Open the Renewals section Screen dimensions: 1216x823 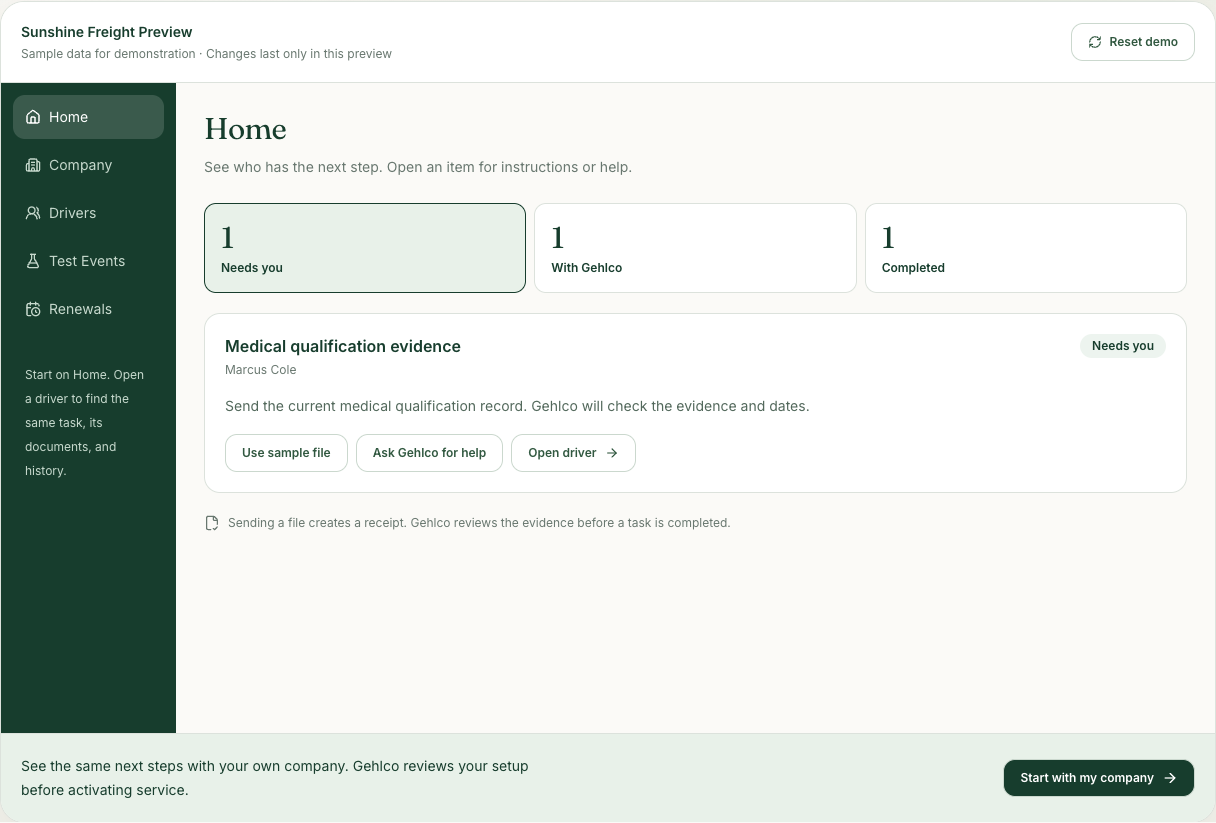point(88,309)
